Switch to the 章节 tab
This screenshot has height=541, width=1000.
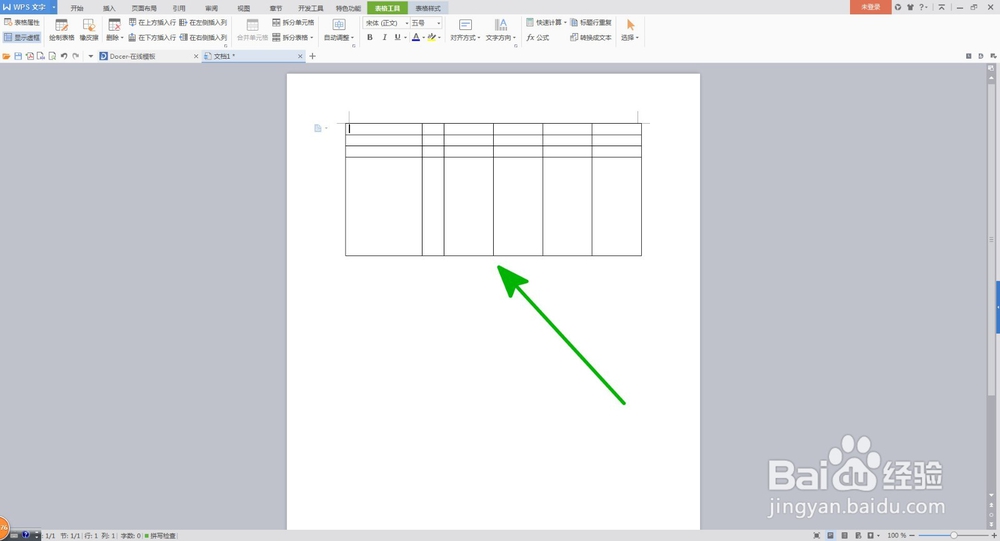tap(276, 8)
